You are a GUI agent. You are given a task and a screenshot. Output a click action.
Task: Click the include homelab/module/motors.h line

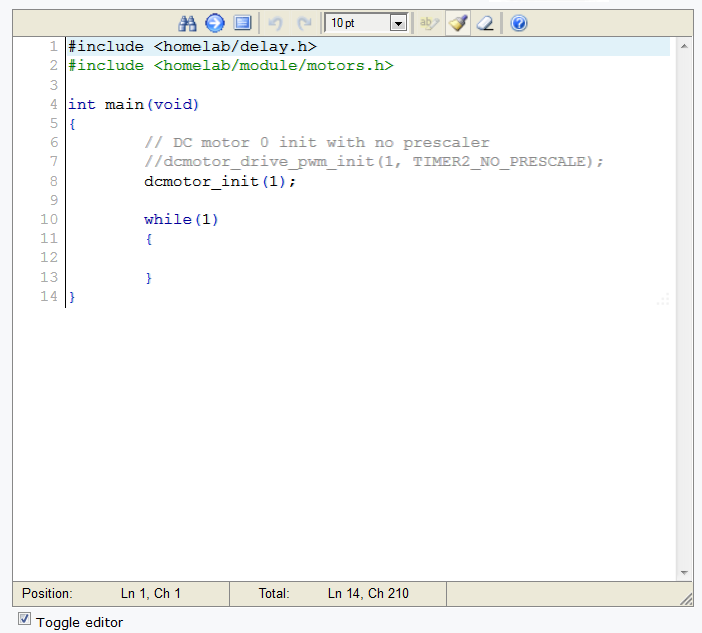[230, 65]
